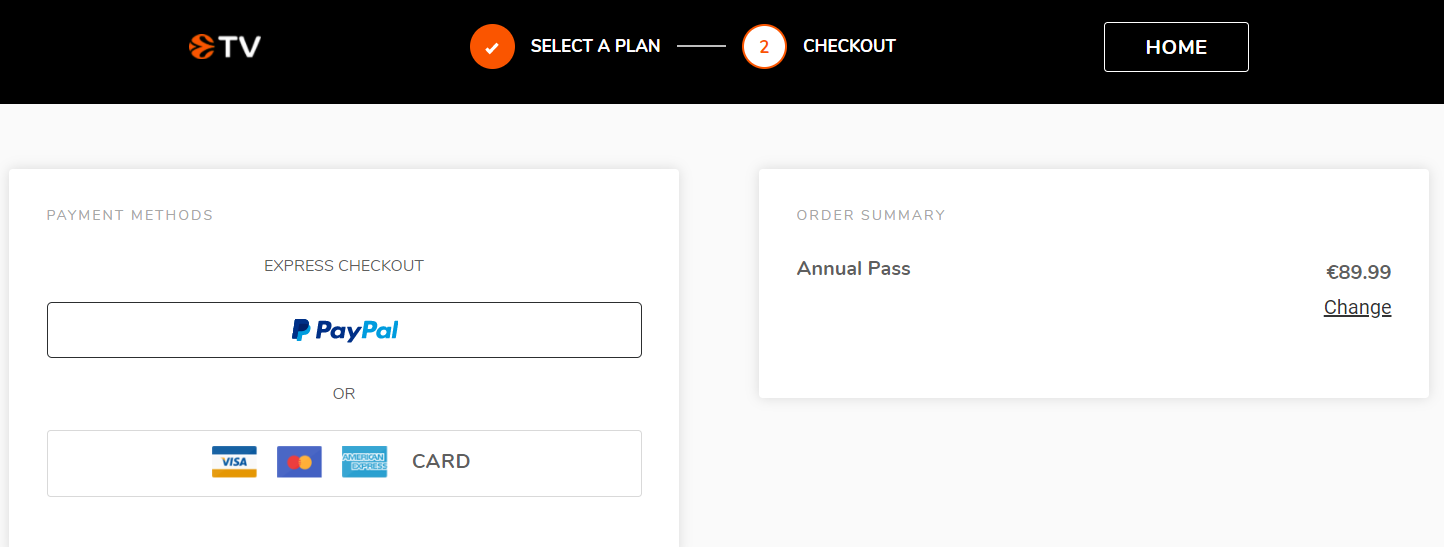Screen dimensions: 1444x547
Task: Click the Order Summary heading
Action: pyautogui.click(x=871, y=215)
